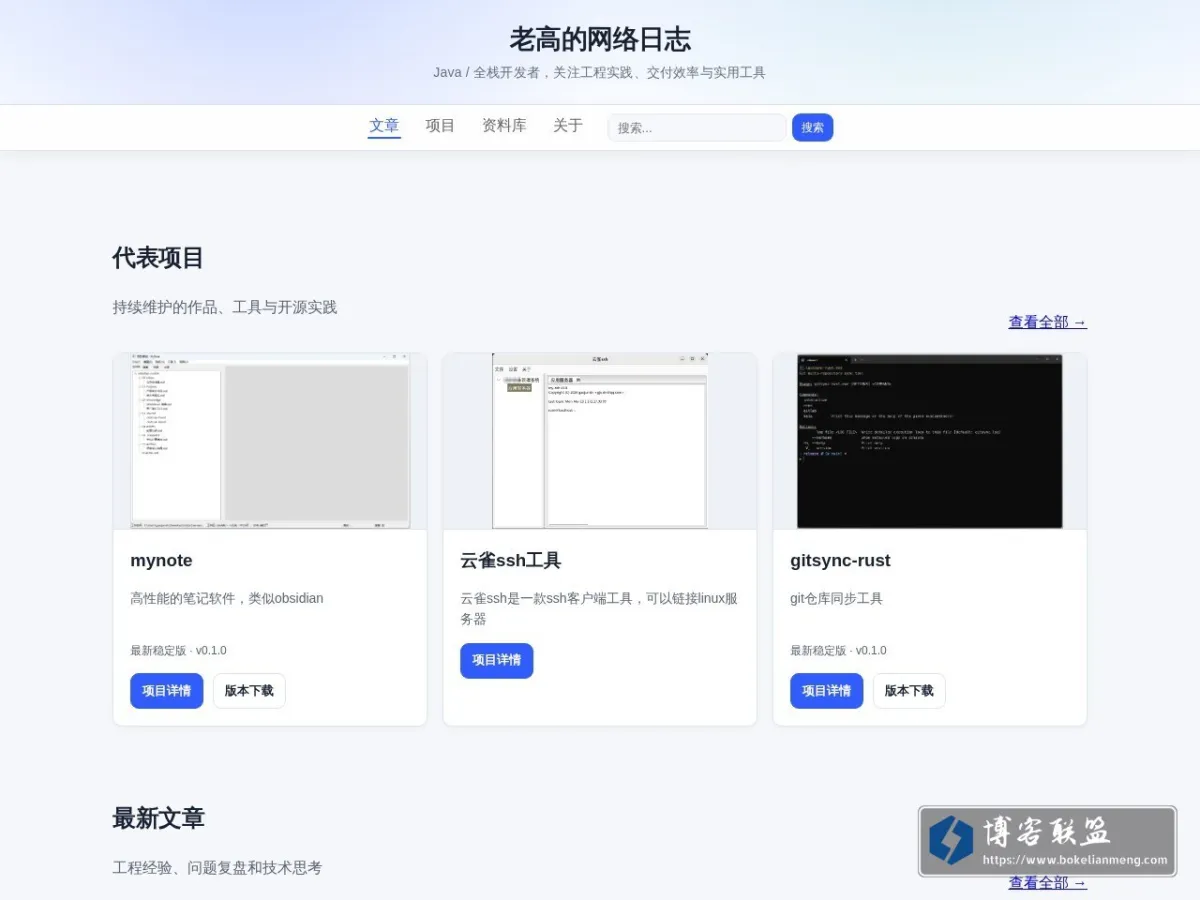Click 版本下载 for mynote
This screenshot has width=1200, height=900.
tap(249, 691)
